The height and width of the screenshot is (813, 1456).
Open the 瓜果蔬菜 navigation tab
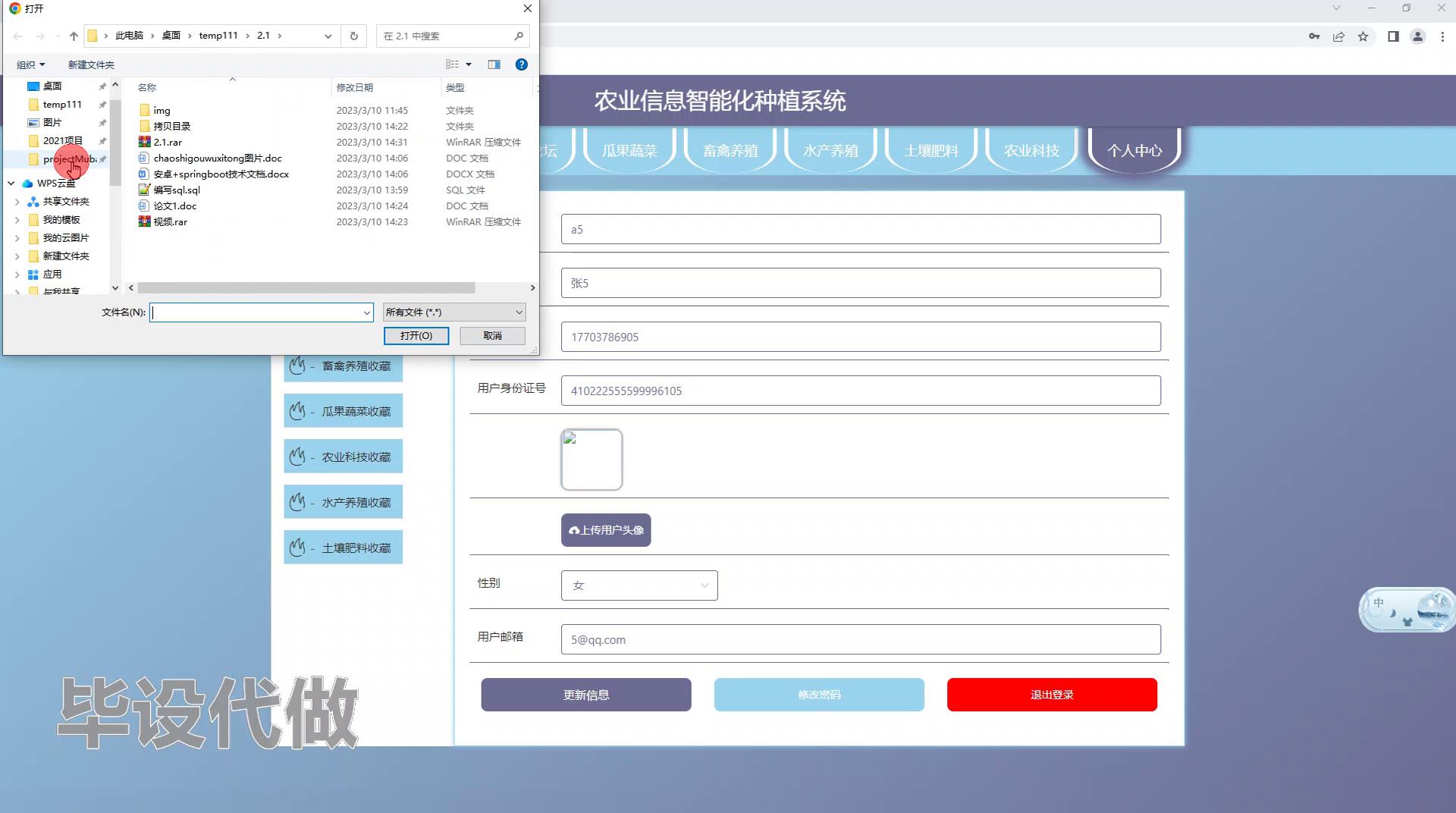[629, 150]
